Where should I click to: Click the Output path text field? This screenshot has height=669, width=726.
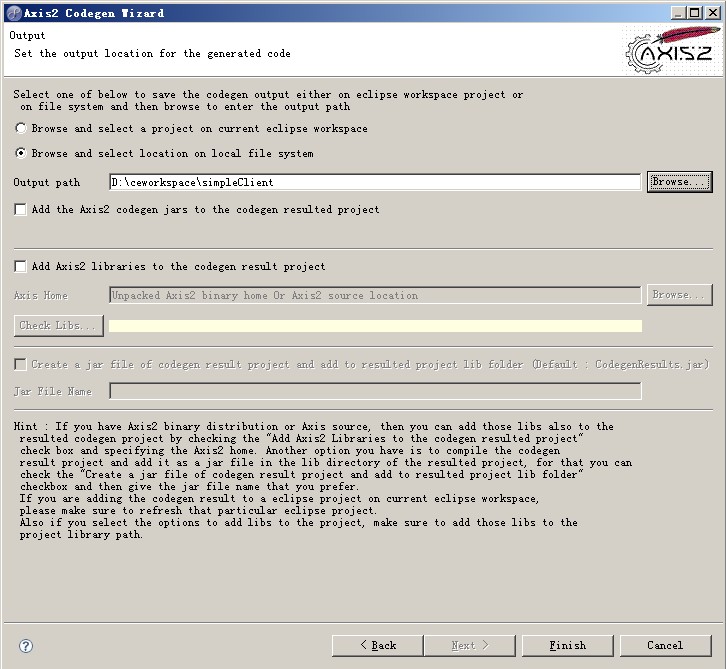pos(375,182)
